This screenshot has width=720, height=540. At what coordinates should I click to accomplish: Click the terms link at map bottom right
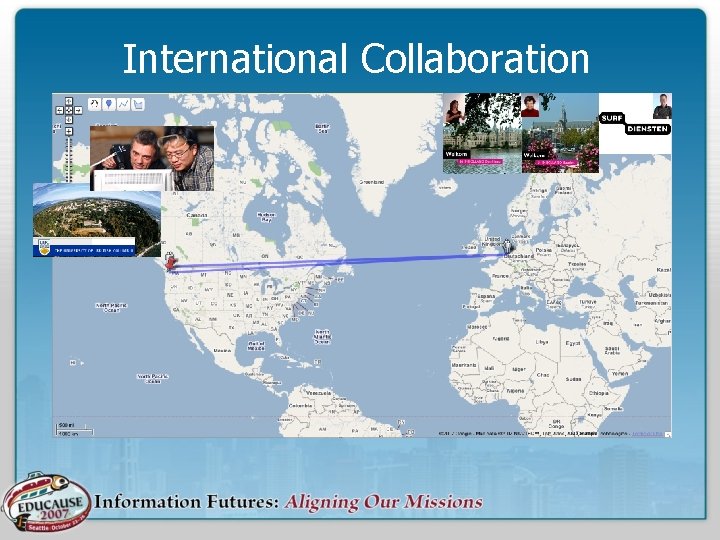[647, 434]
